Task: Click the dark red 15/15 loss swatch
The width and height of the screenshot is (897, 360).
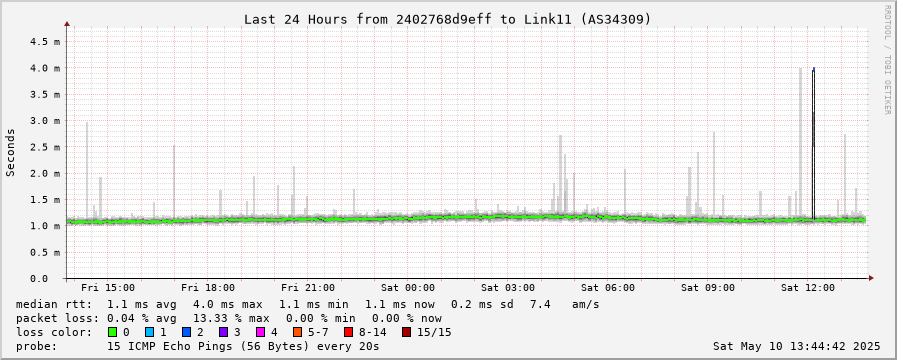Action: click(x=406, y=332)
